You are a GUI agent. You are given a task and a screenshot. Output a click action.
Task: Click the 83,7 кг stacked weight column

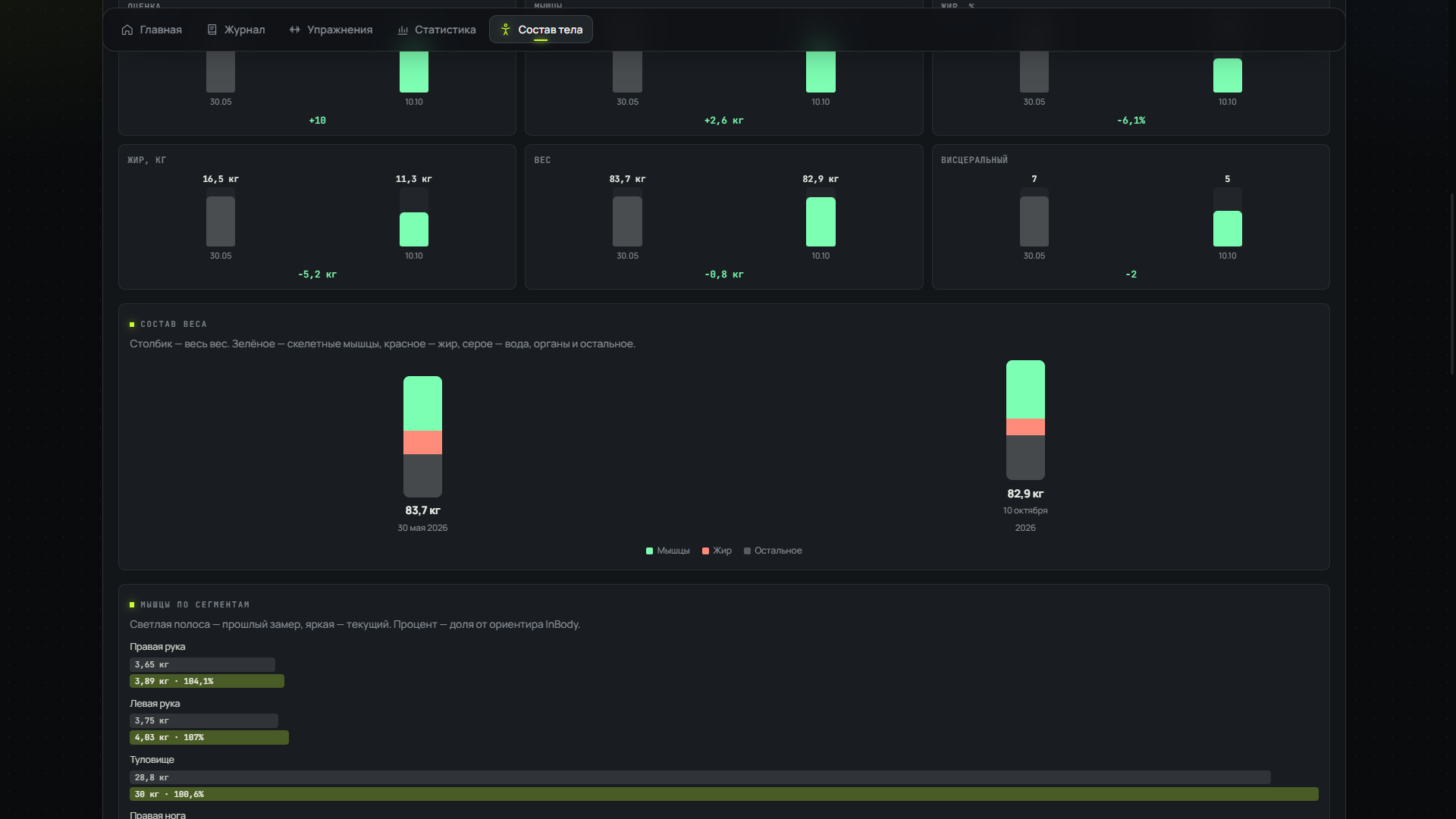422,437
